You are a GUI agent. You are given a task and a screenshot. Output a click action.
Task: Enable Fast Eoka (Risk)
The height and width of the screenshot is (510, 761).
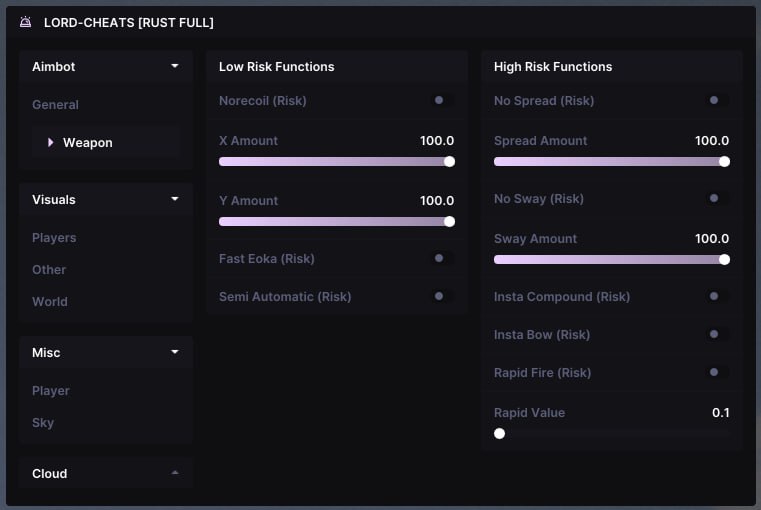pyautogui.click(x=440, y=258)
